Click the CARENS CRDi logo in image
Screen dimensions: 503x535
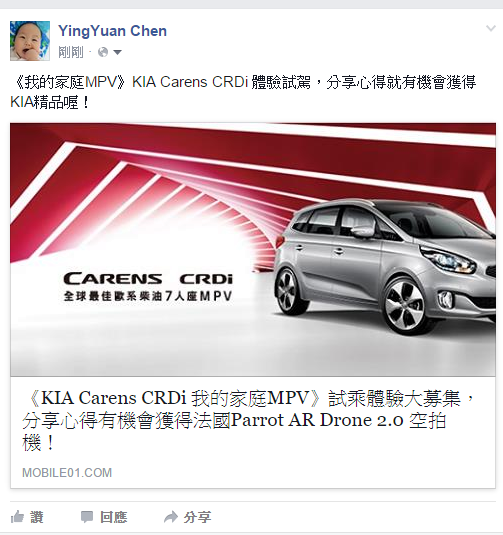(x=148, y=279)
